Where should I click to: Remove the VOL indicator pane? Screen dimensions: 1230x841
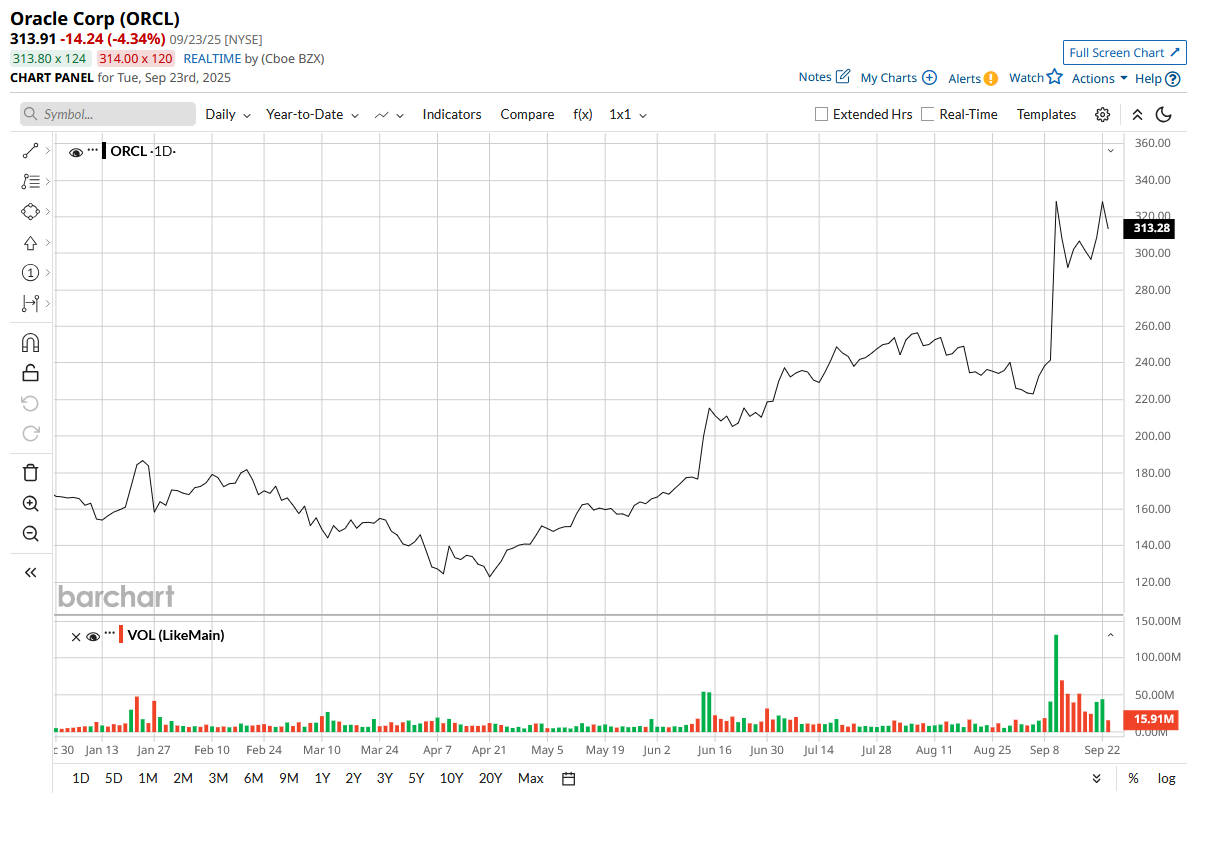(x=76, y=636)
